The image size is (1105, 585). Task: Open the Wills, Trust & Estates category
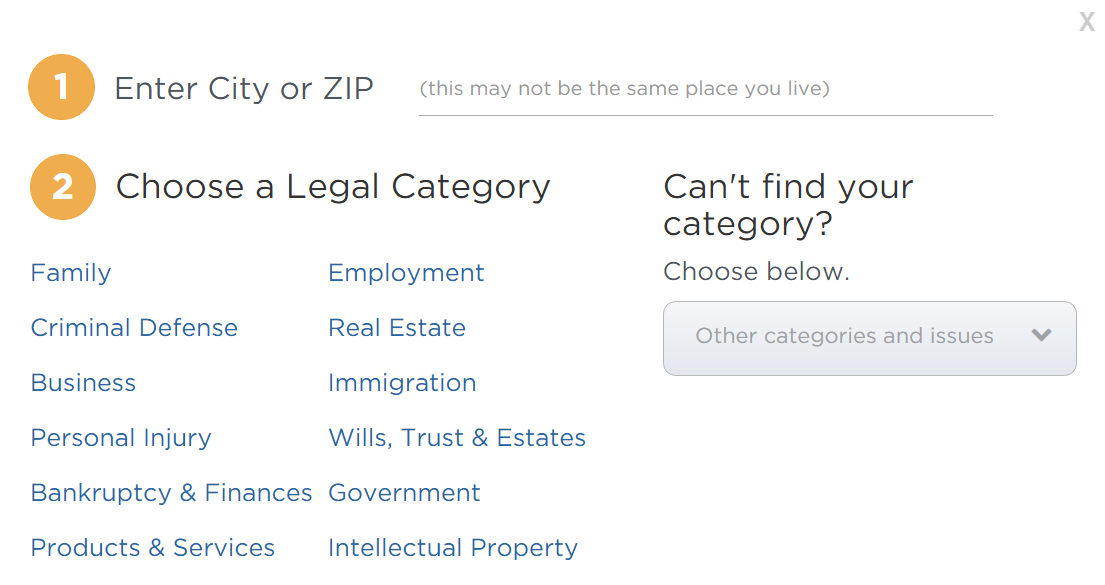(x=457, y=438)
